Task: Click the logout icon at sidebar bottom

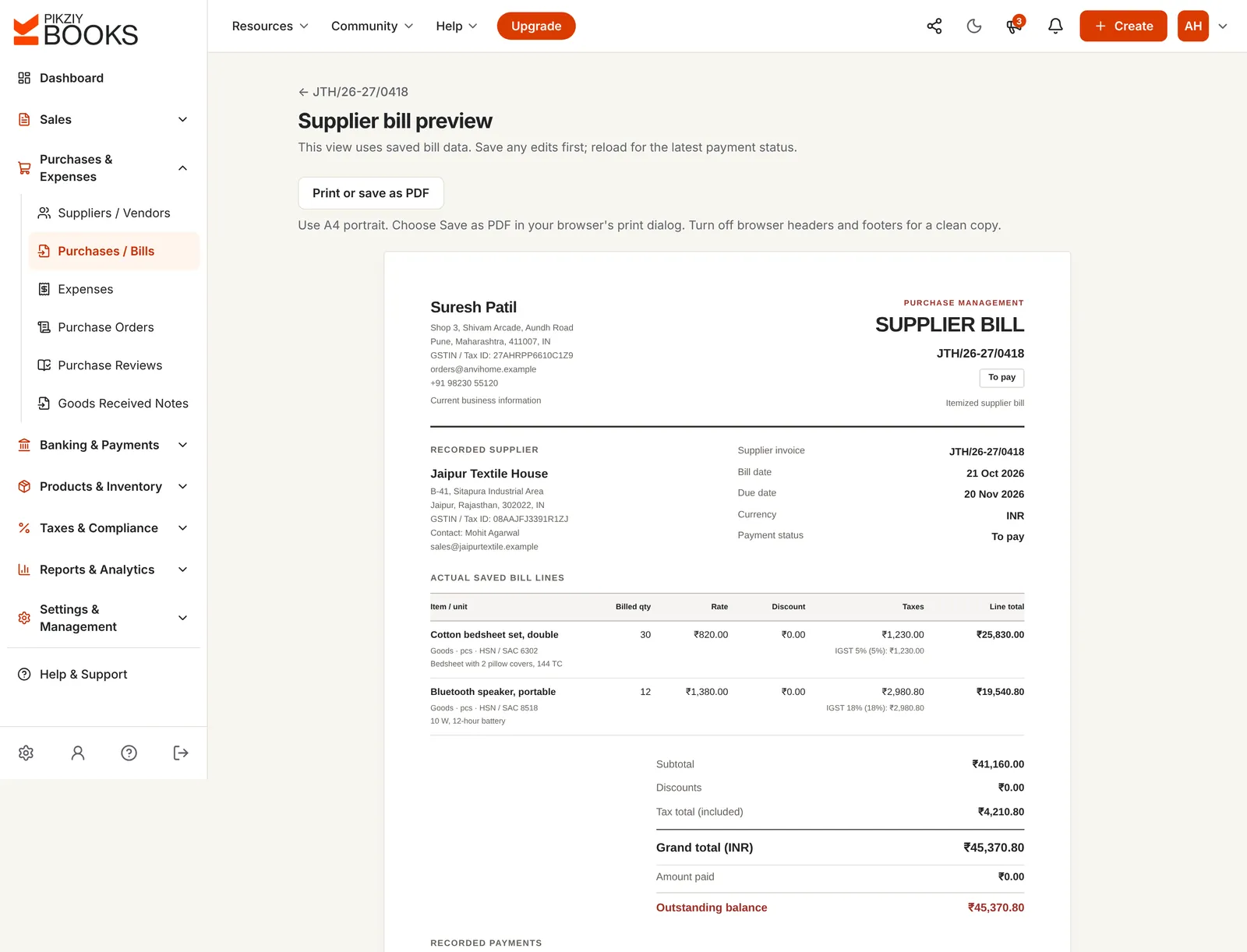Action: click(x=181, y=753)
